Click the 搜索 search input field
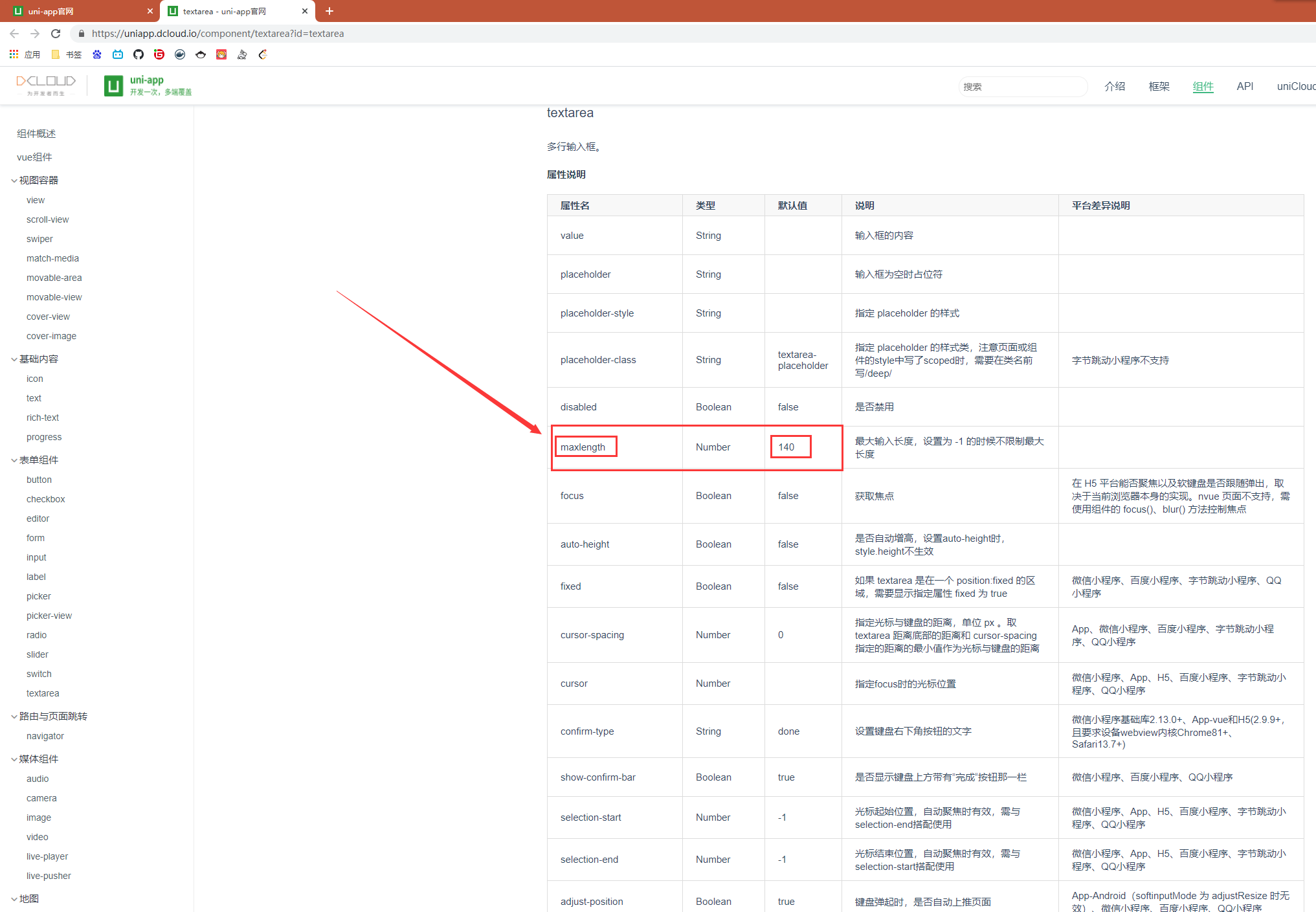The width and height of the screenshot is (1316, 912). (x=1021, y=87)
